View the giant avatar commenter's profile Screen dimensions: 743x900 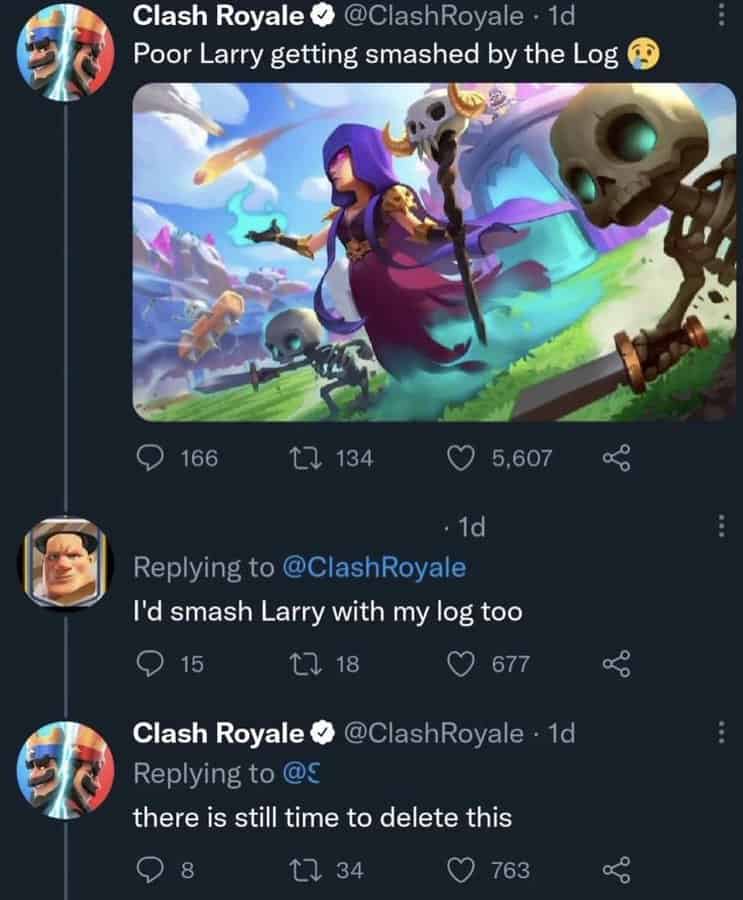[x=63, y=562]
